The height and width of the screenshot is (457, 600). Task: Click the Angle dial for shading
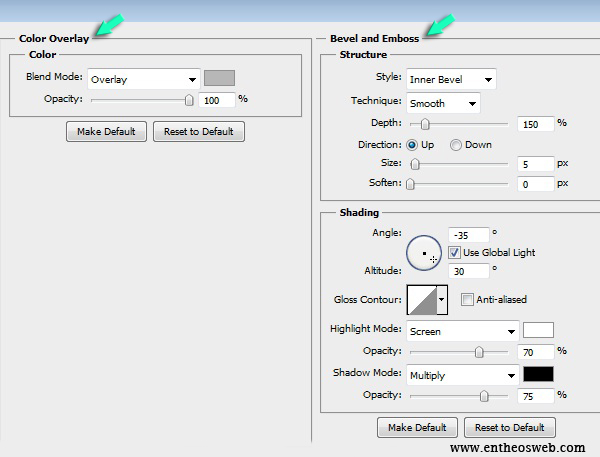(424, 253)
